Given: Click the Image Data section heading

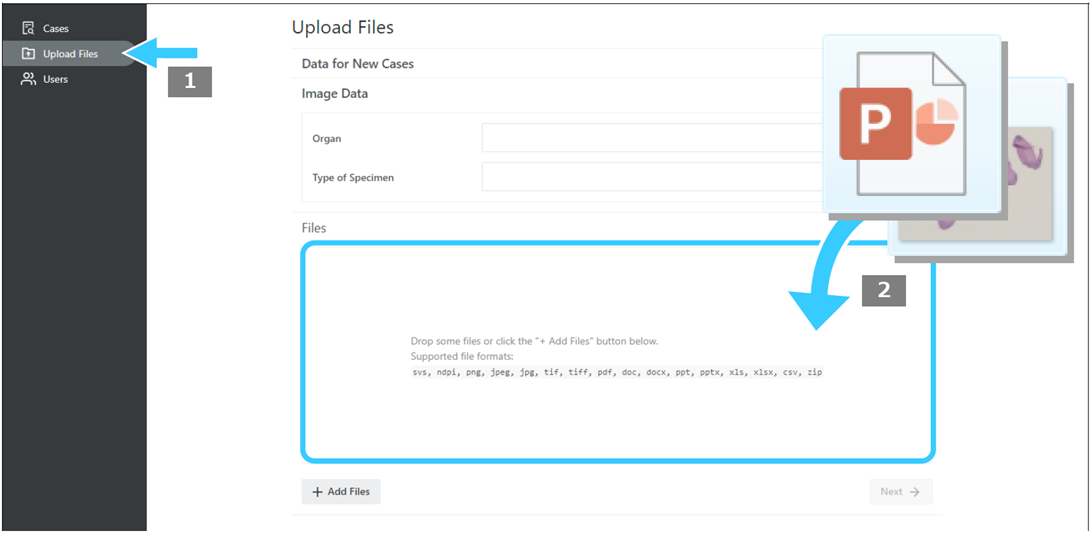Looking at the screenshot, I should [335, 93].
